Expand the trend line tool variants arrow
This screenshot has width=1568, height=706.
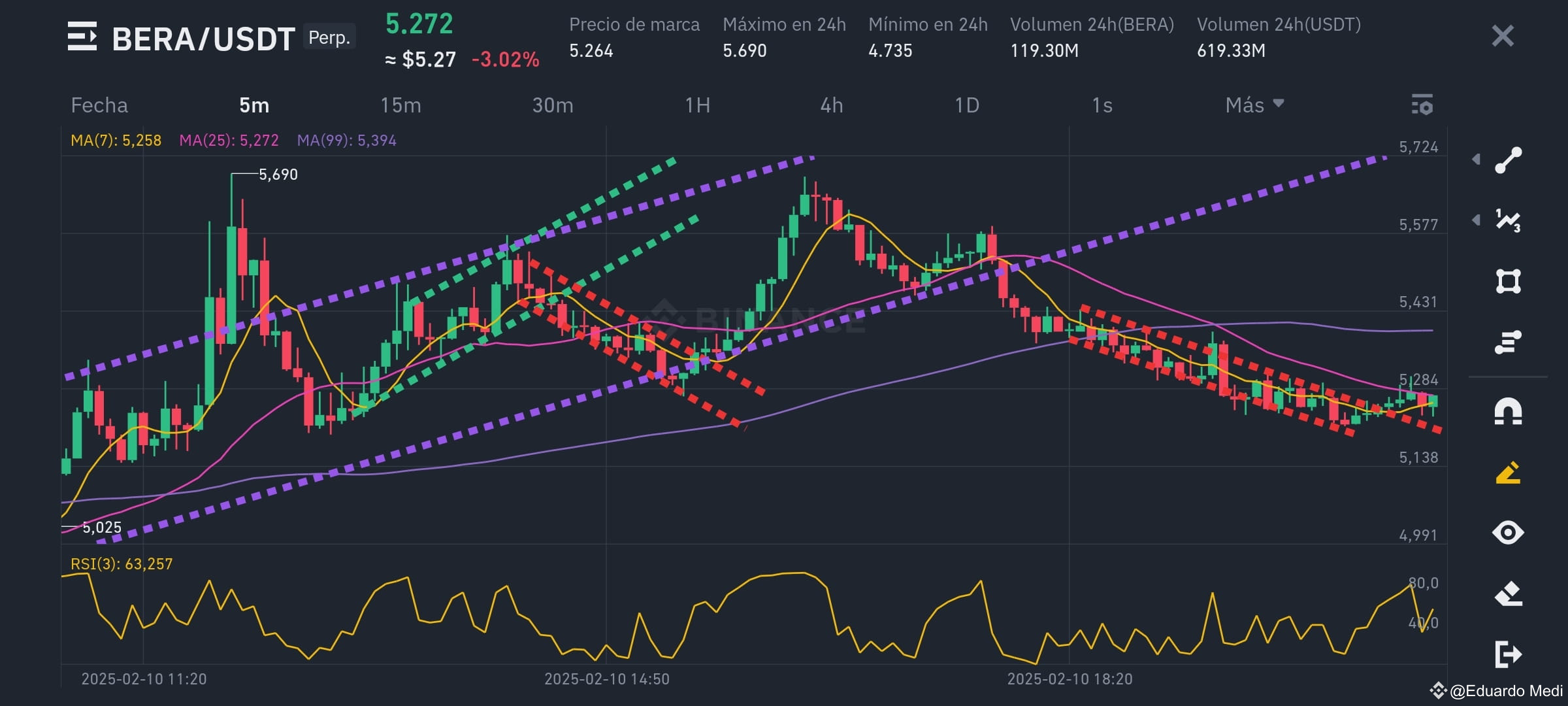tap(1477, 160)
